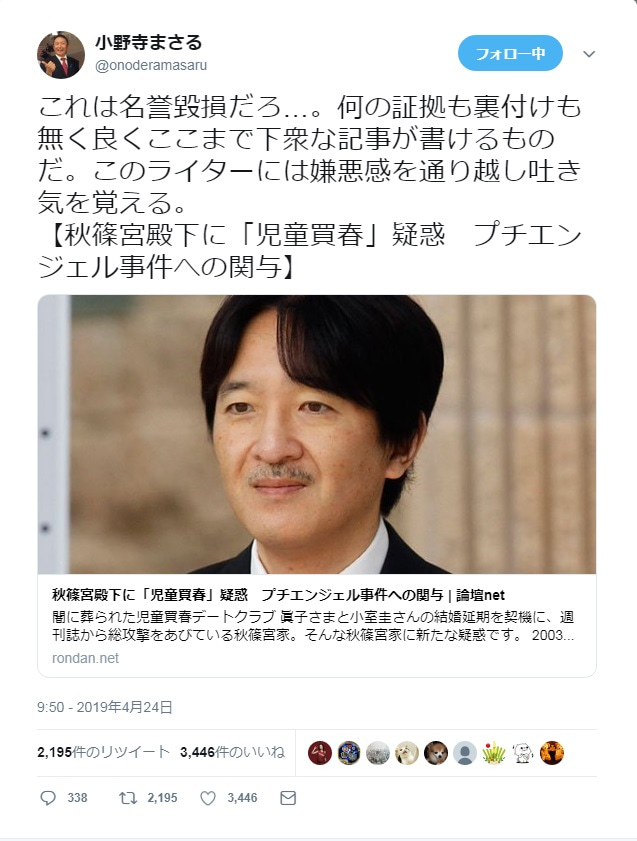Open the dog photo liker avatar
Screen dimensions: 637x841
click(x=435, y=753)
